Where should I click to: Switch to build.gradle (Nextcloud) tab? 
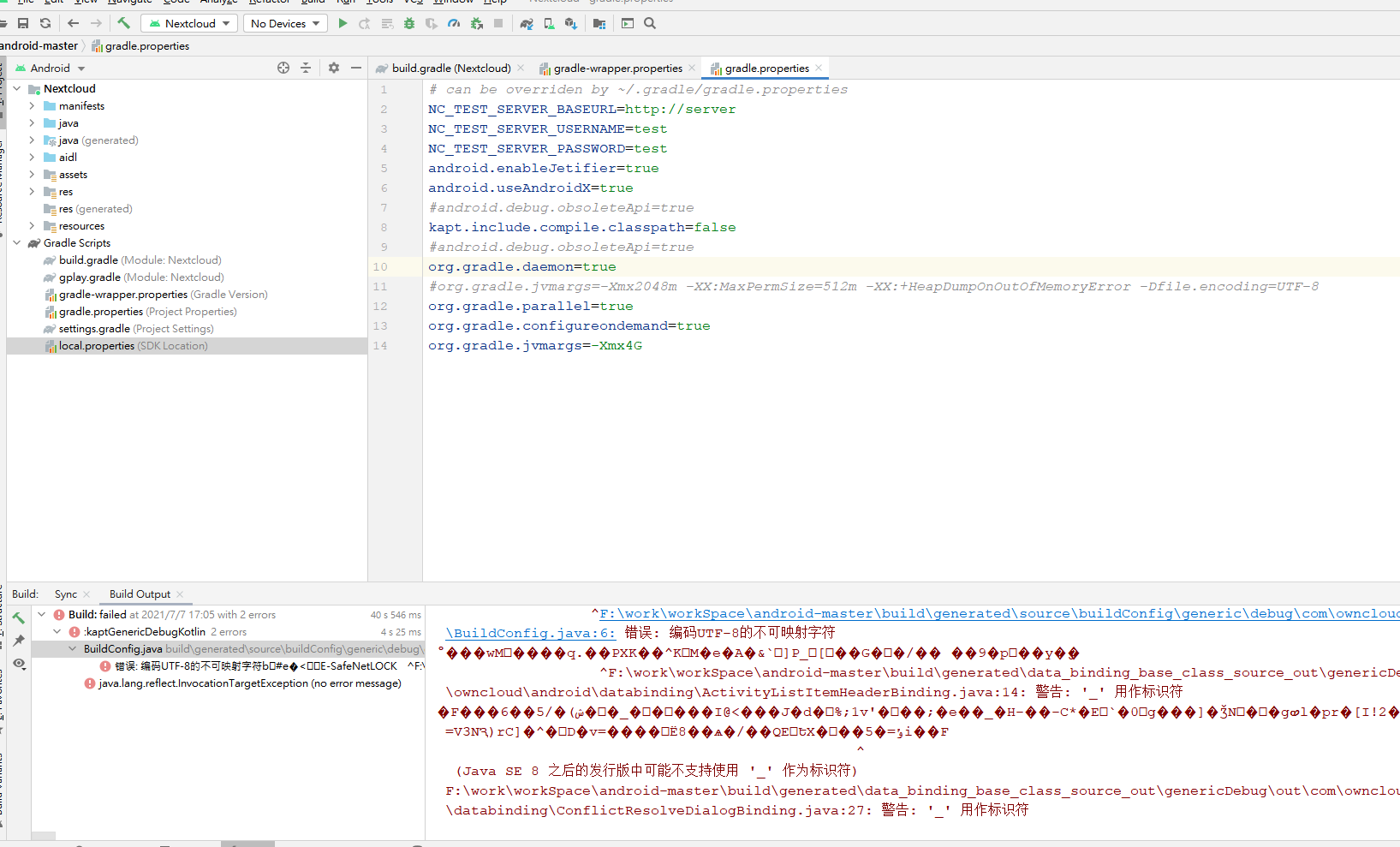coord(450,69)
